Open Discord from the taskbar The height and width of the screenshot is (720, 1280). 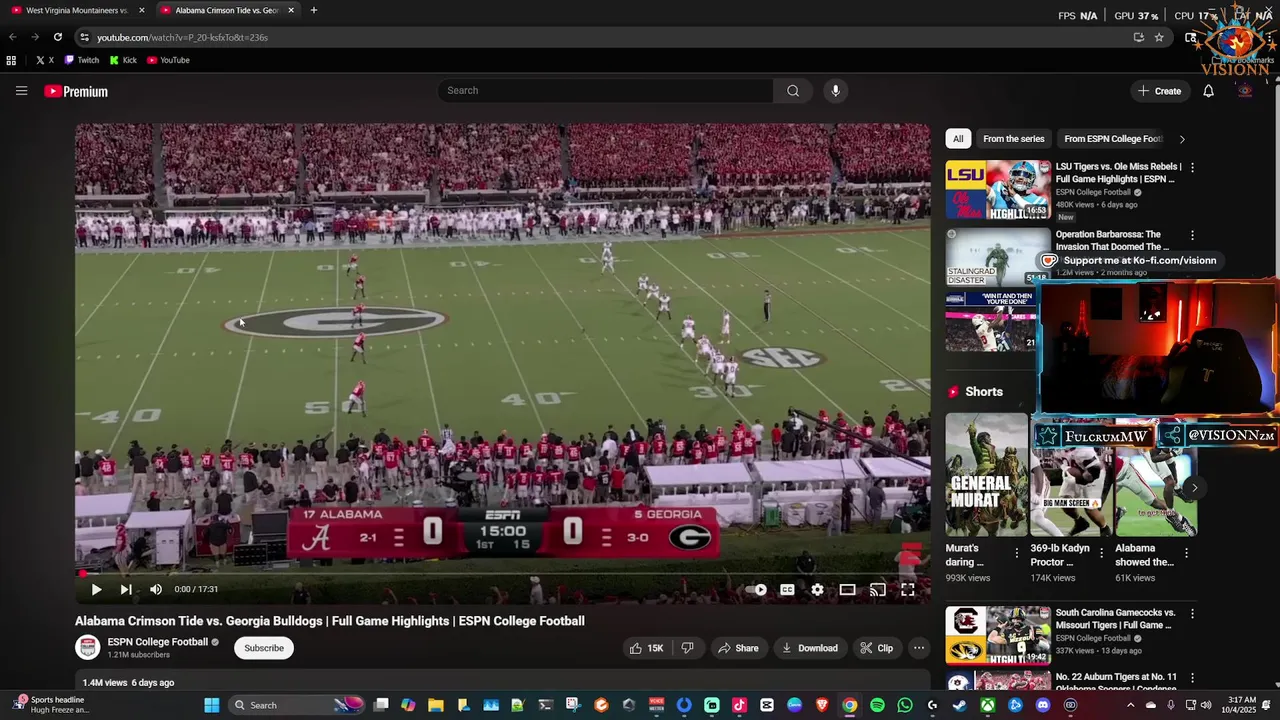pos(1043,705)
